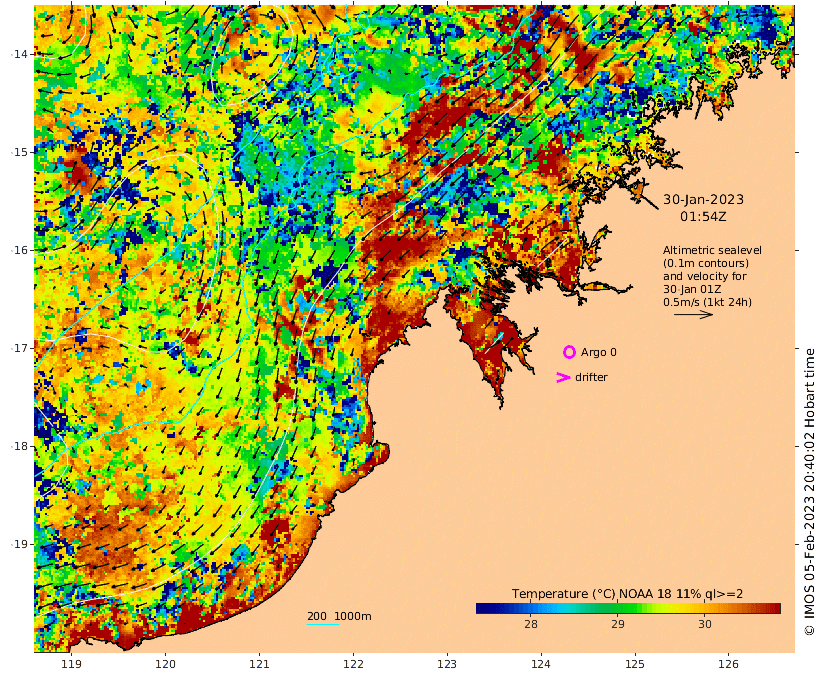Click the '-17' latitude axis label
Viewport: 820px width, 680px height.
coord(18,348)
